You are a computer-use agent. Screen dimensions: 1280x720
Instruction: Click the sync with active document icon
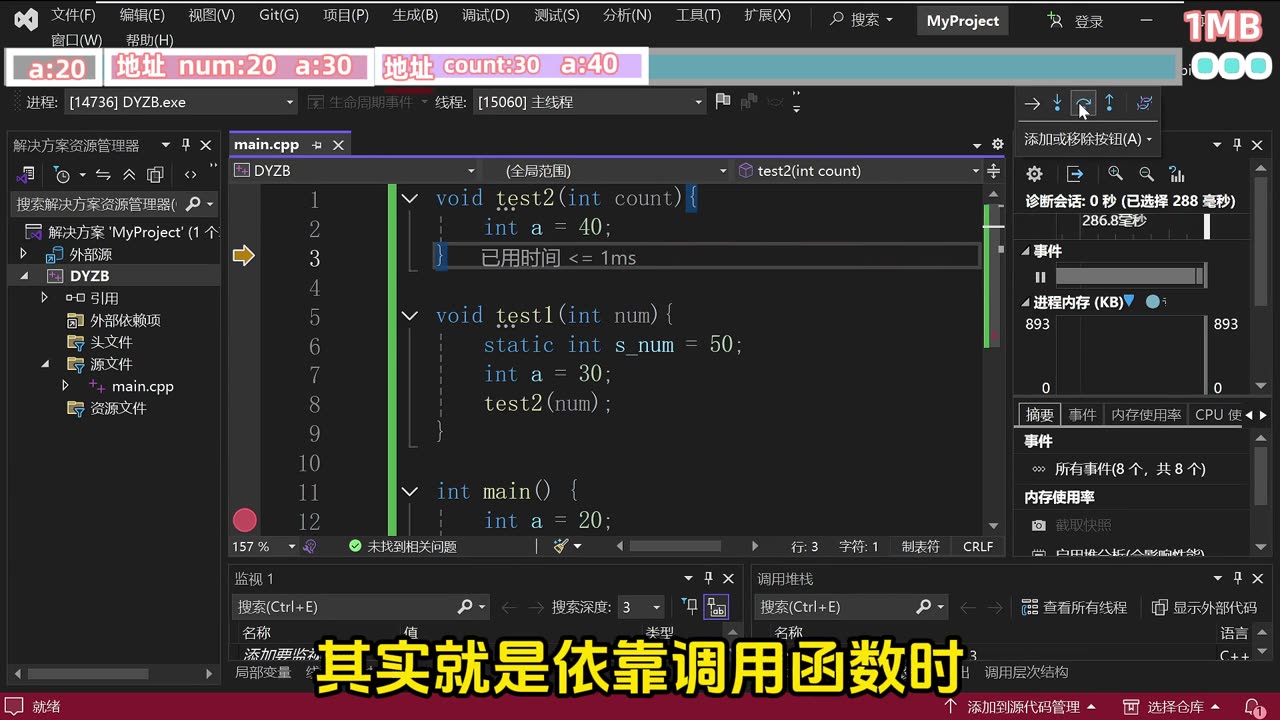pos(103,175)
